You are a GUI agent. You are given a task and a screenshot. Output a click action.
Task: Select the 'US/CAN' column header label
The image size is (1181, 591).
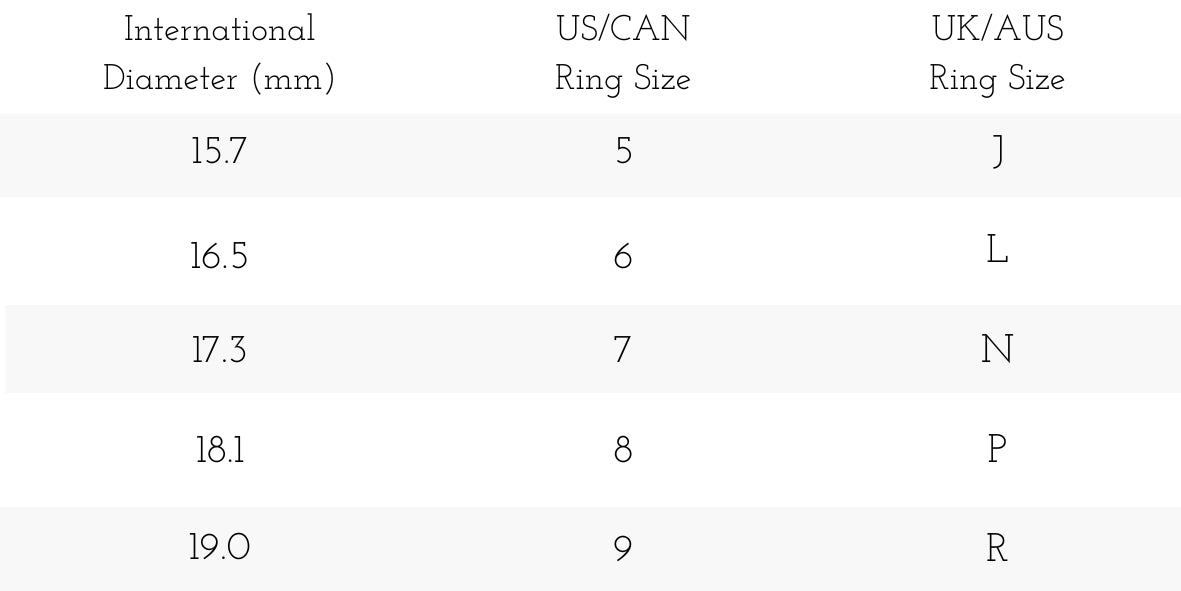click(x=622, y=30)
